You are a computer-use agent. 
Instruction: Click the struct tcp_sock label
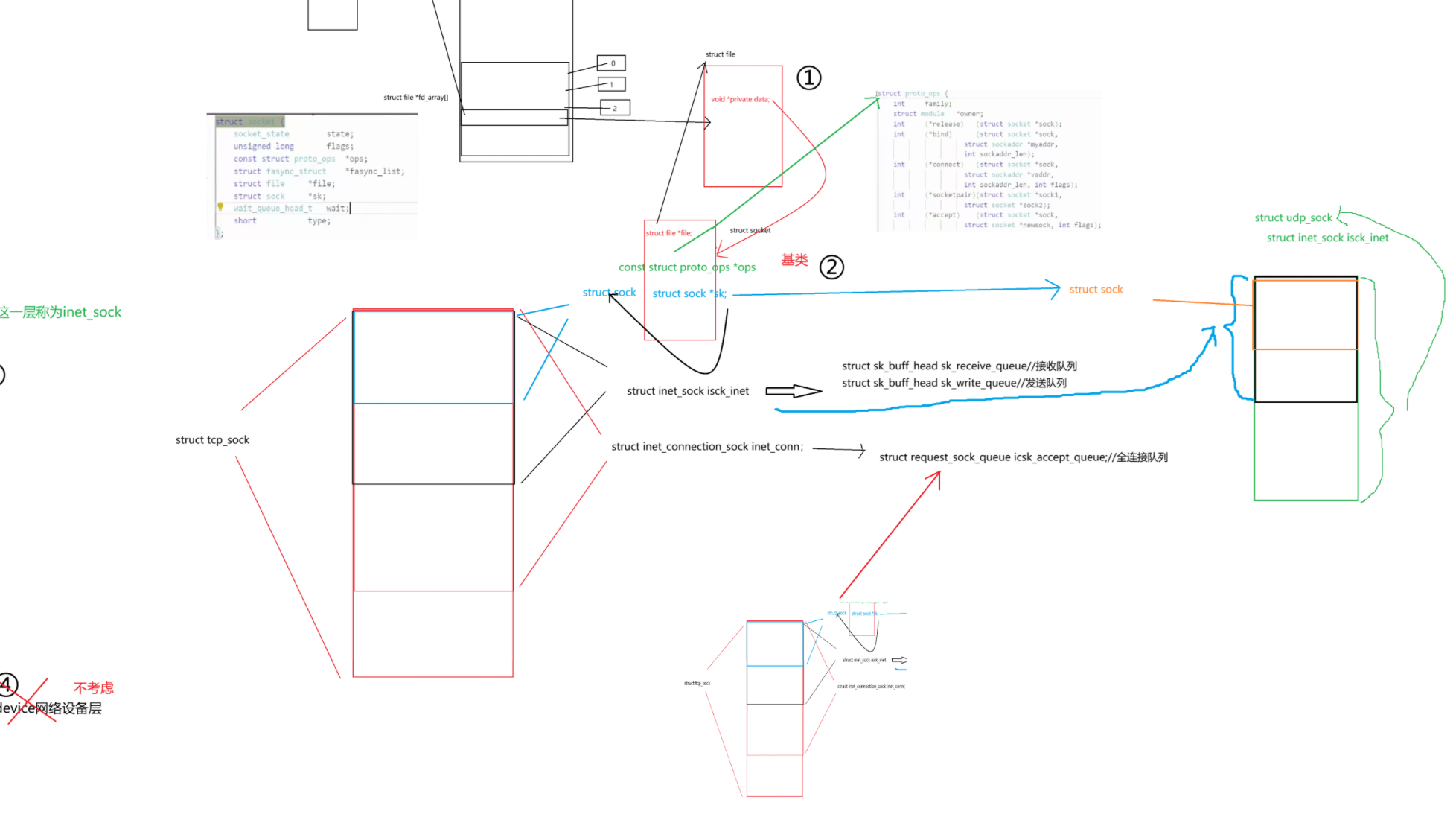tap(212, 440)
